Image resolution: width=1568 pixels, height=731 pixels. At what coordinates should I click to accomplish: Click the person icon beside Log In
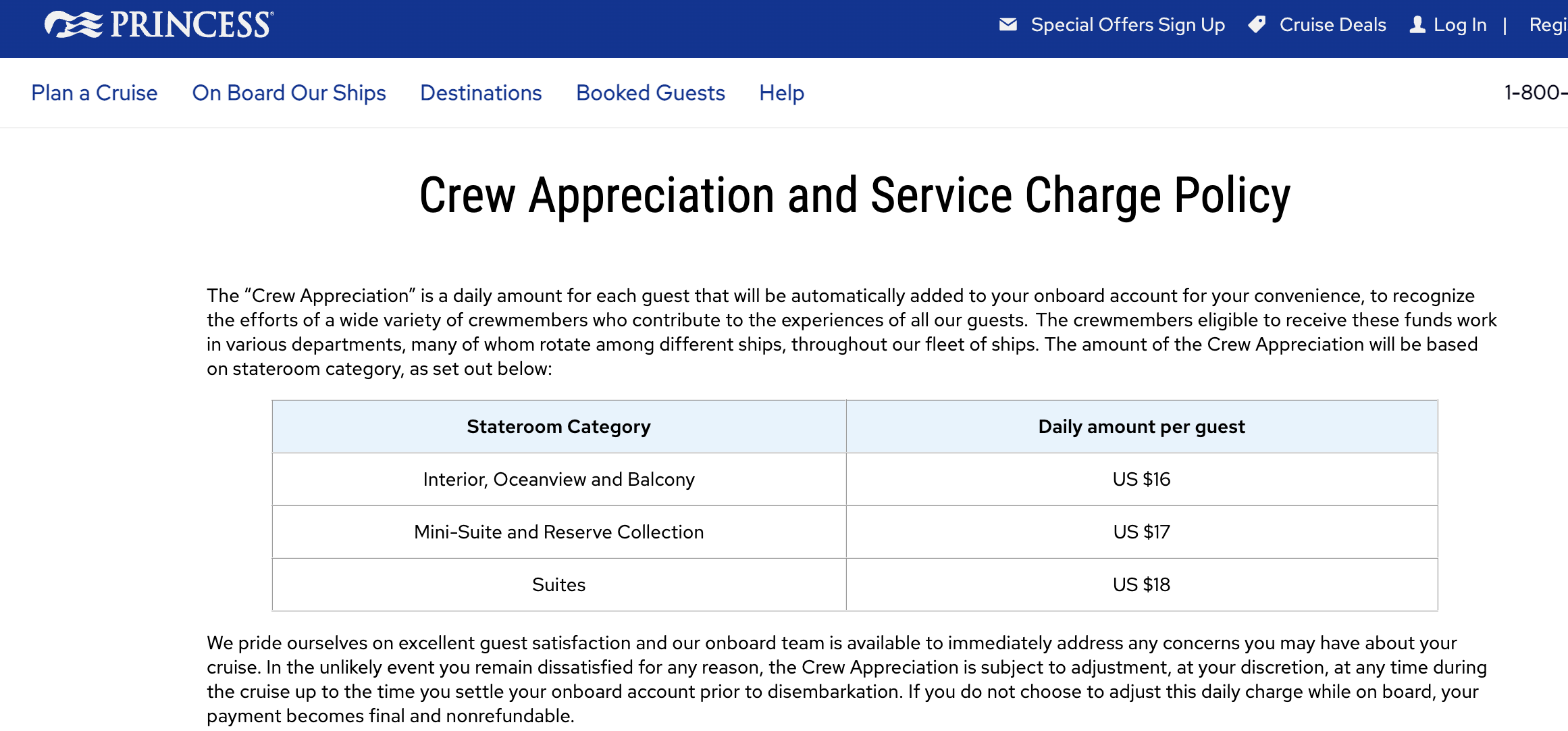tap(1417, 25)
